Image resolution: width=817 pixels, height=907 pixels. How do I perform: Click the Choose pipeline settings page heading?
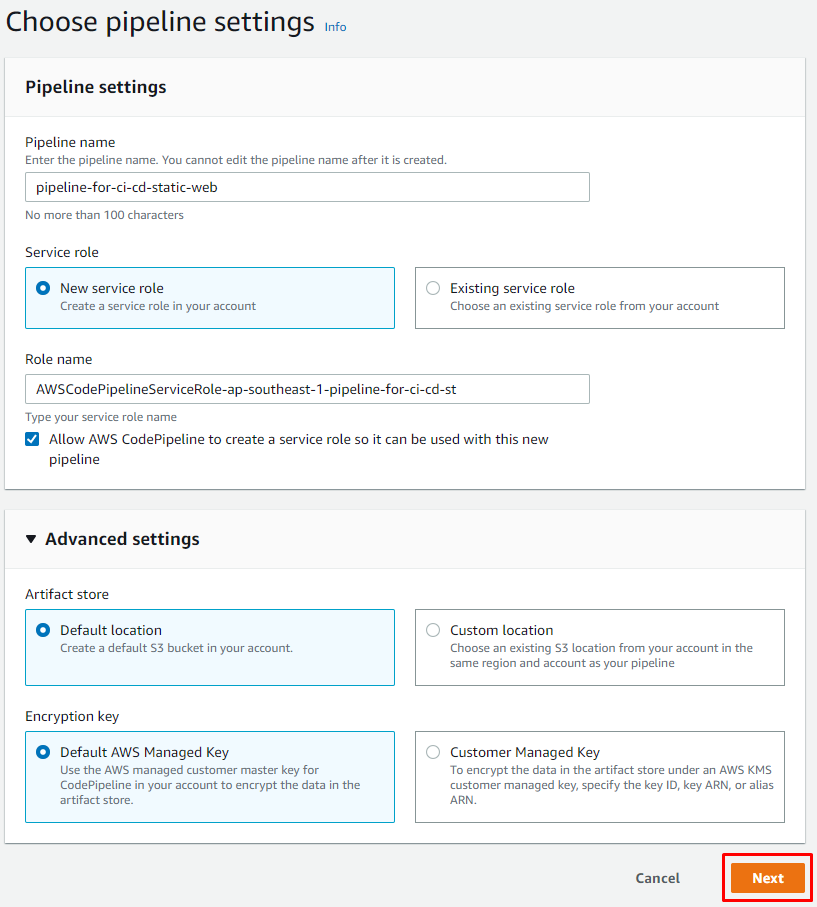(x=160, y=22)
